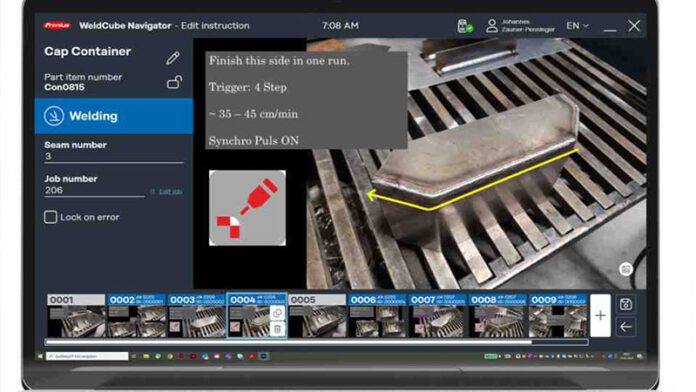Save the instruction with disk icon
The height and width of the screenshot is (392, 696).
[x=626, y=305]
